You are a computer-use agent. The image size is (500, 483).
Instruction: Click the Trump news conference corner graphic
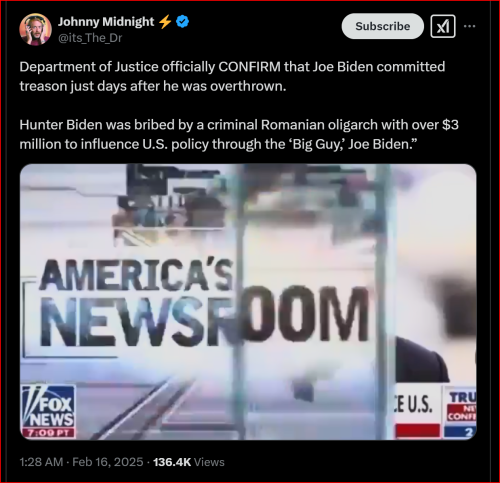(460, 412)
